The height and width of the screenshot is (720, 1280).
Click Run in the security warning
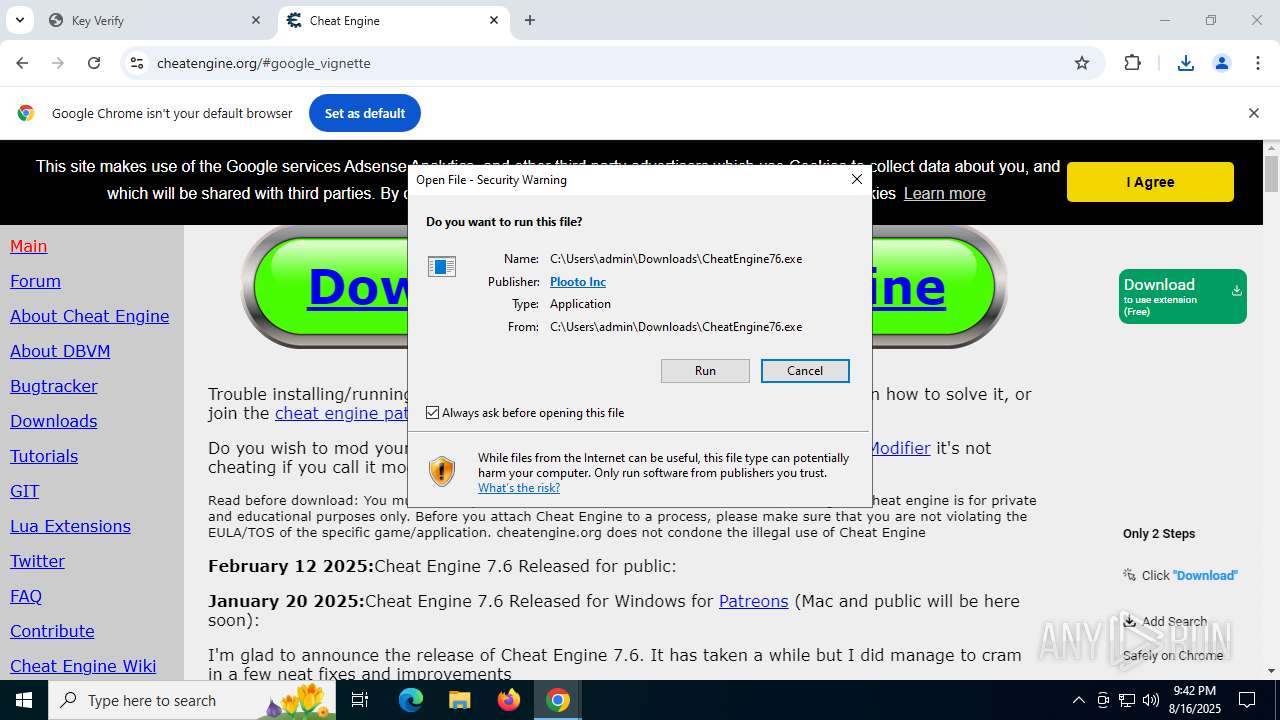point(705,371)
